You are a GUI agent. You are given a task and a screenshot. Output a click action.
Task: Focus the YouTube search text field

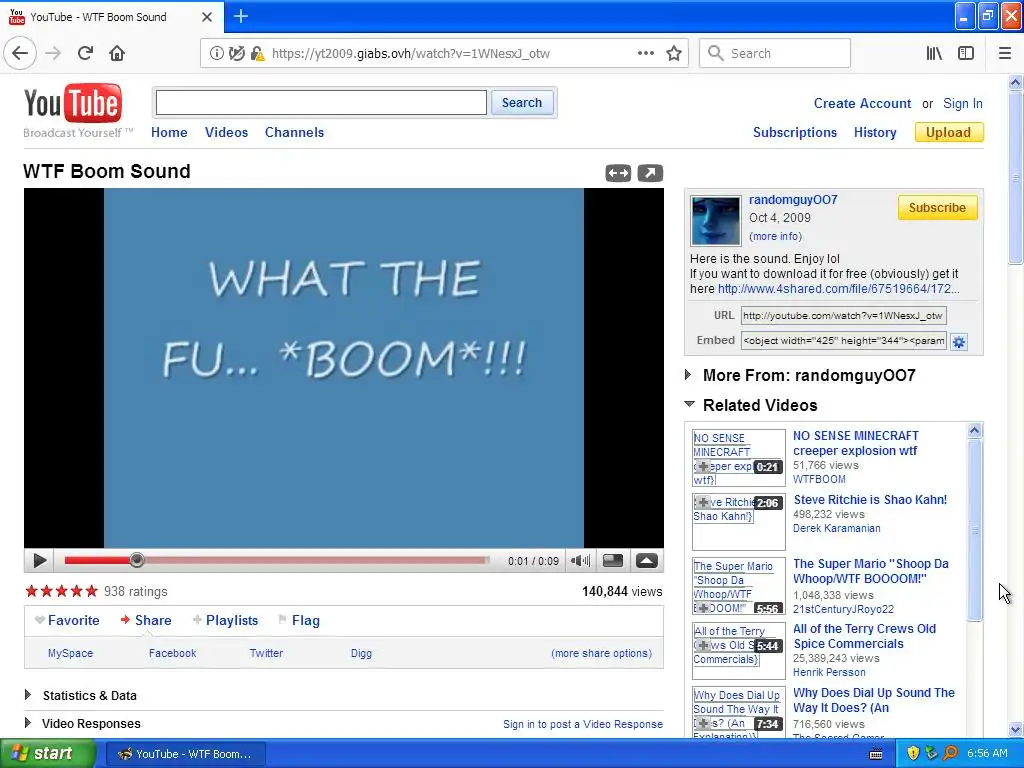pyautogui.click(x=321, y=103)
